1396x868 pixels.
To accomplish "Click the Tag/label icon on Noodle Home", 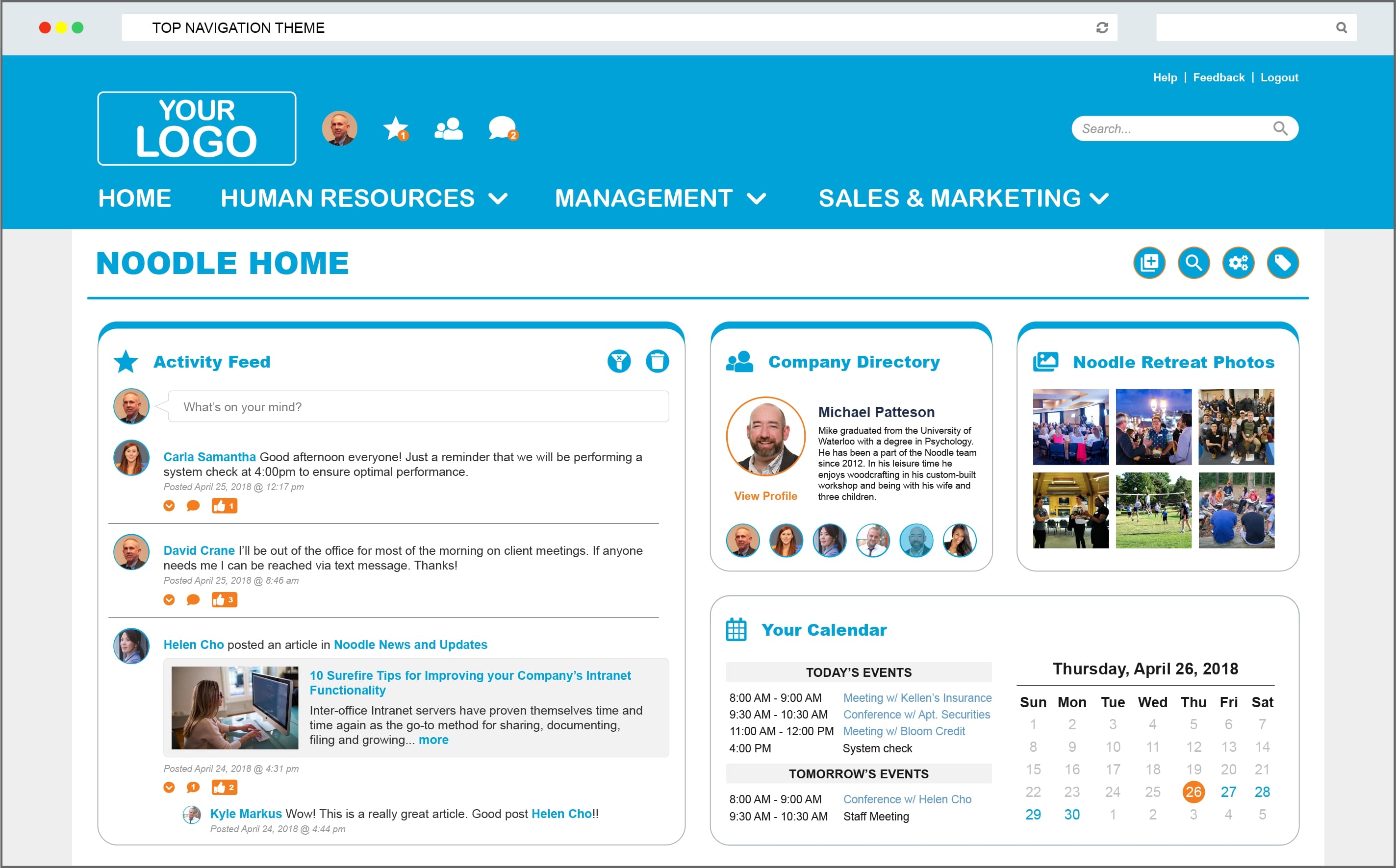I will (x=1284, y=262).
